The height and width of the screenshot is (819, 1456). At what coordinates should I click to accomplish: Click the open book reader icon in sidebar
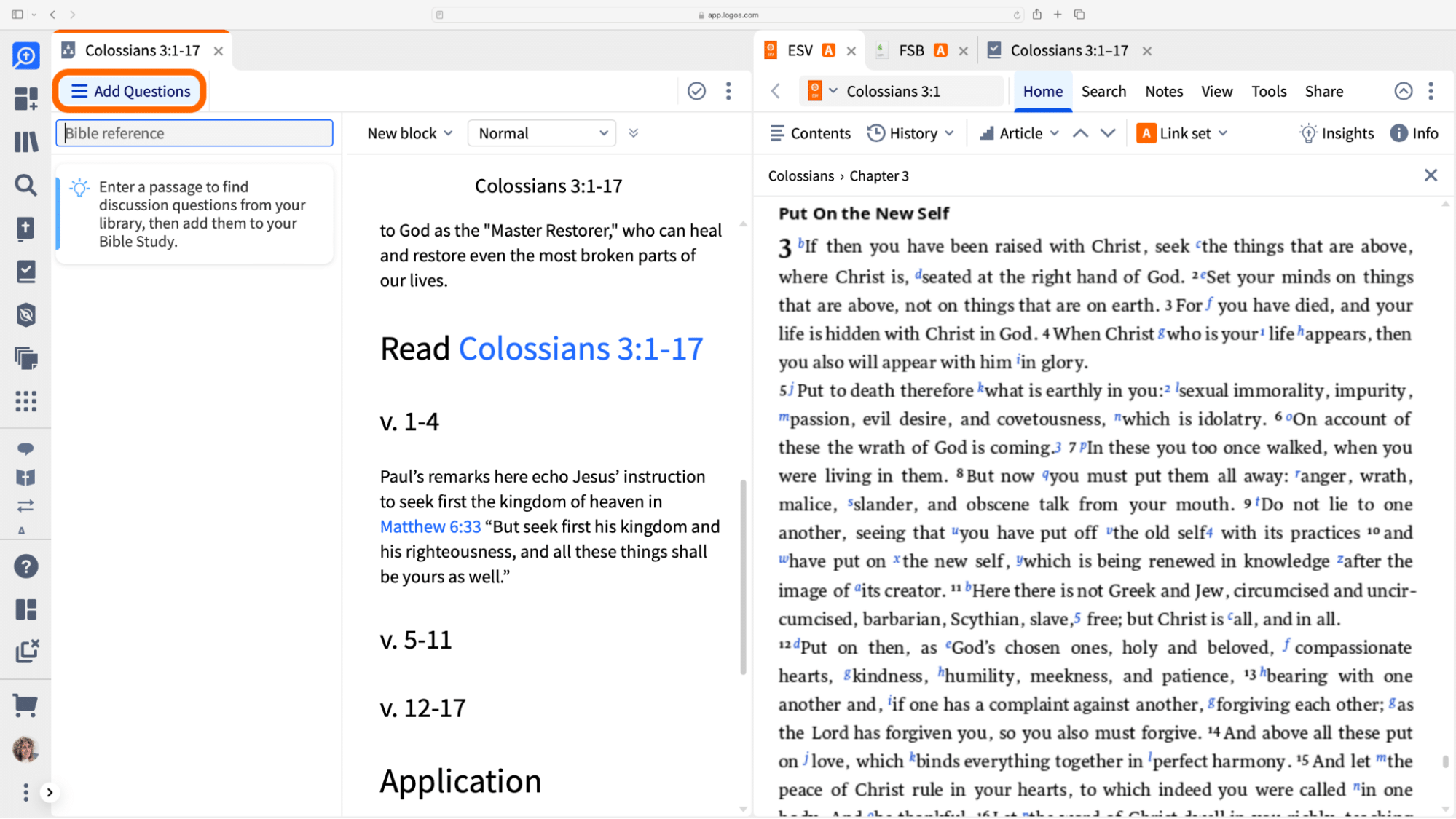[25, 477]
